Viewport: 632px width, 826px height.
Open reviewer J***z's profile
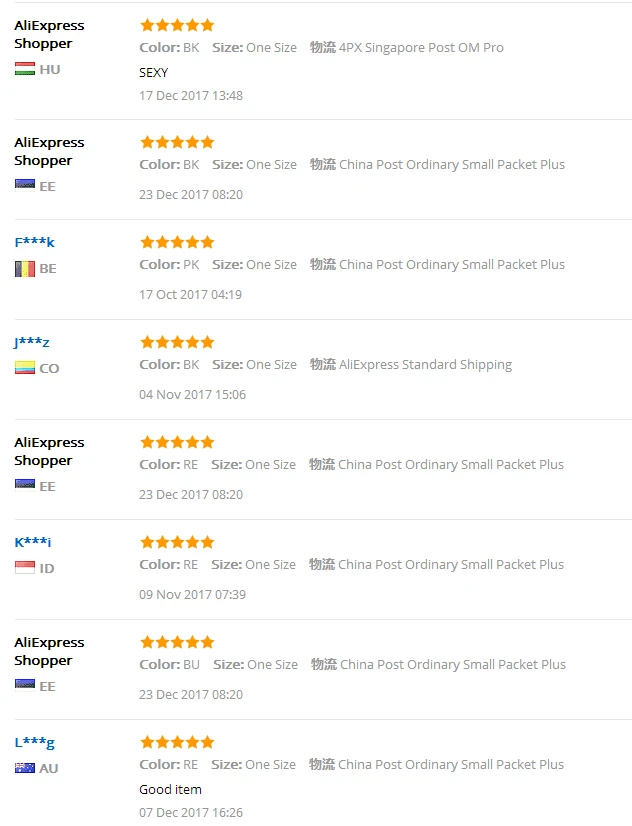pyautogui.click(x=32, y=342)
